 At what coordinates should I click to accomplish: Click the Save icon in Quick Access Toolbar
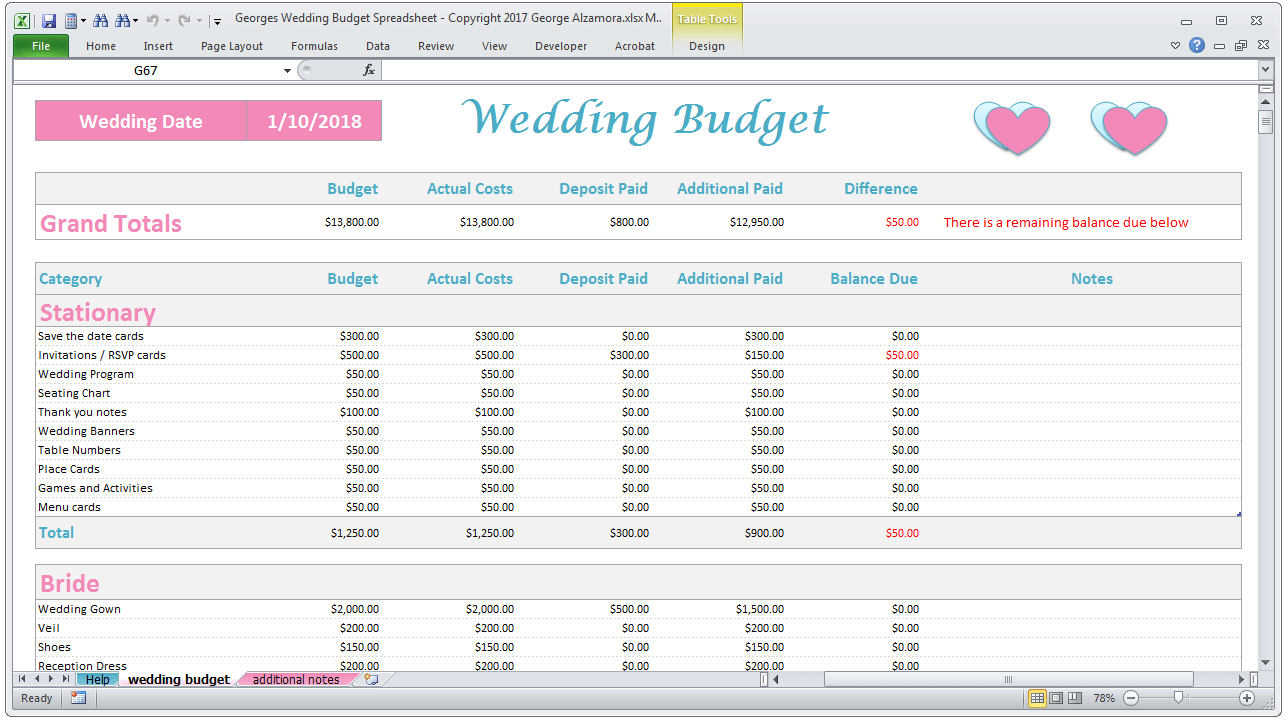(48, 20)
